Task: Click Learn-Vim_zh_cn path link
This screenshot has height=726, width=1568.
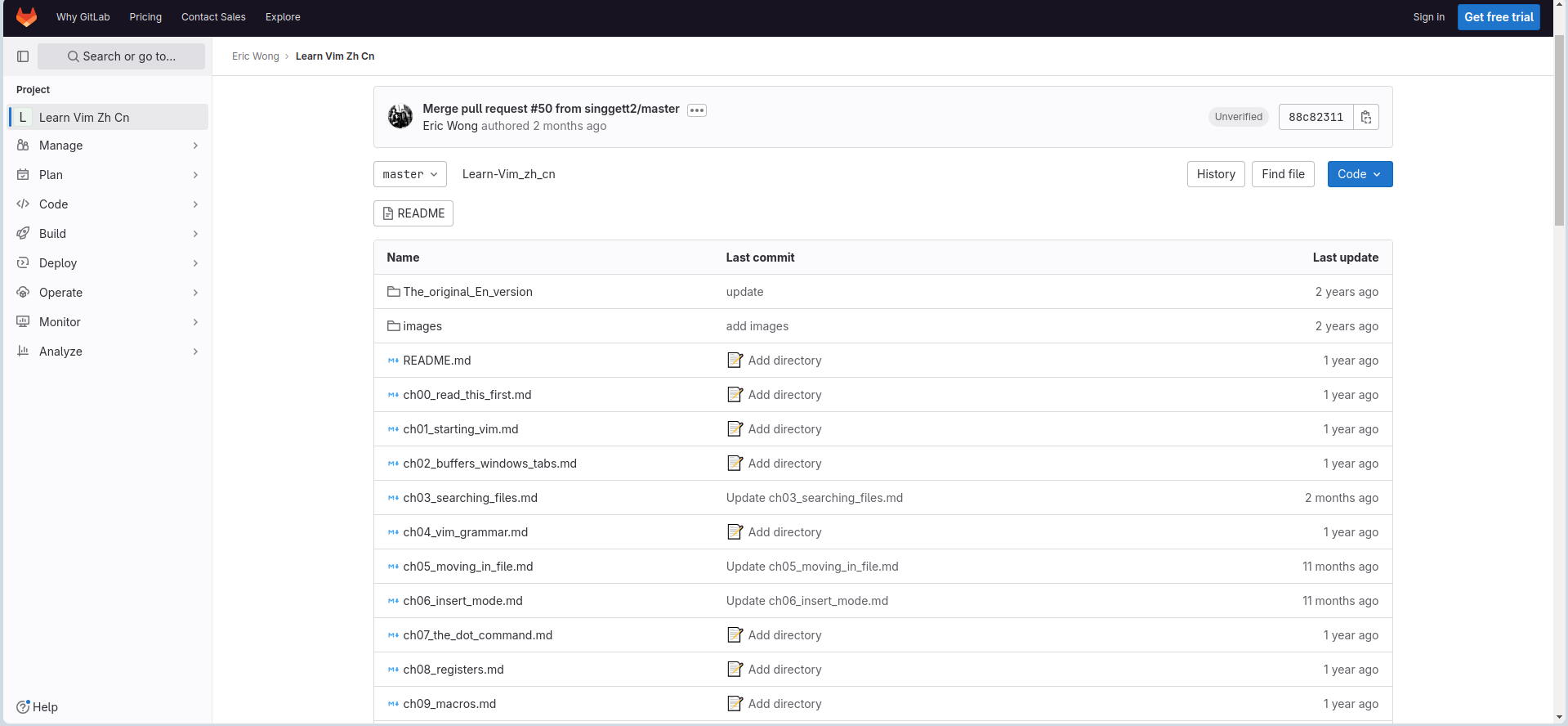Action: tap(508, 174)
